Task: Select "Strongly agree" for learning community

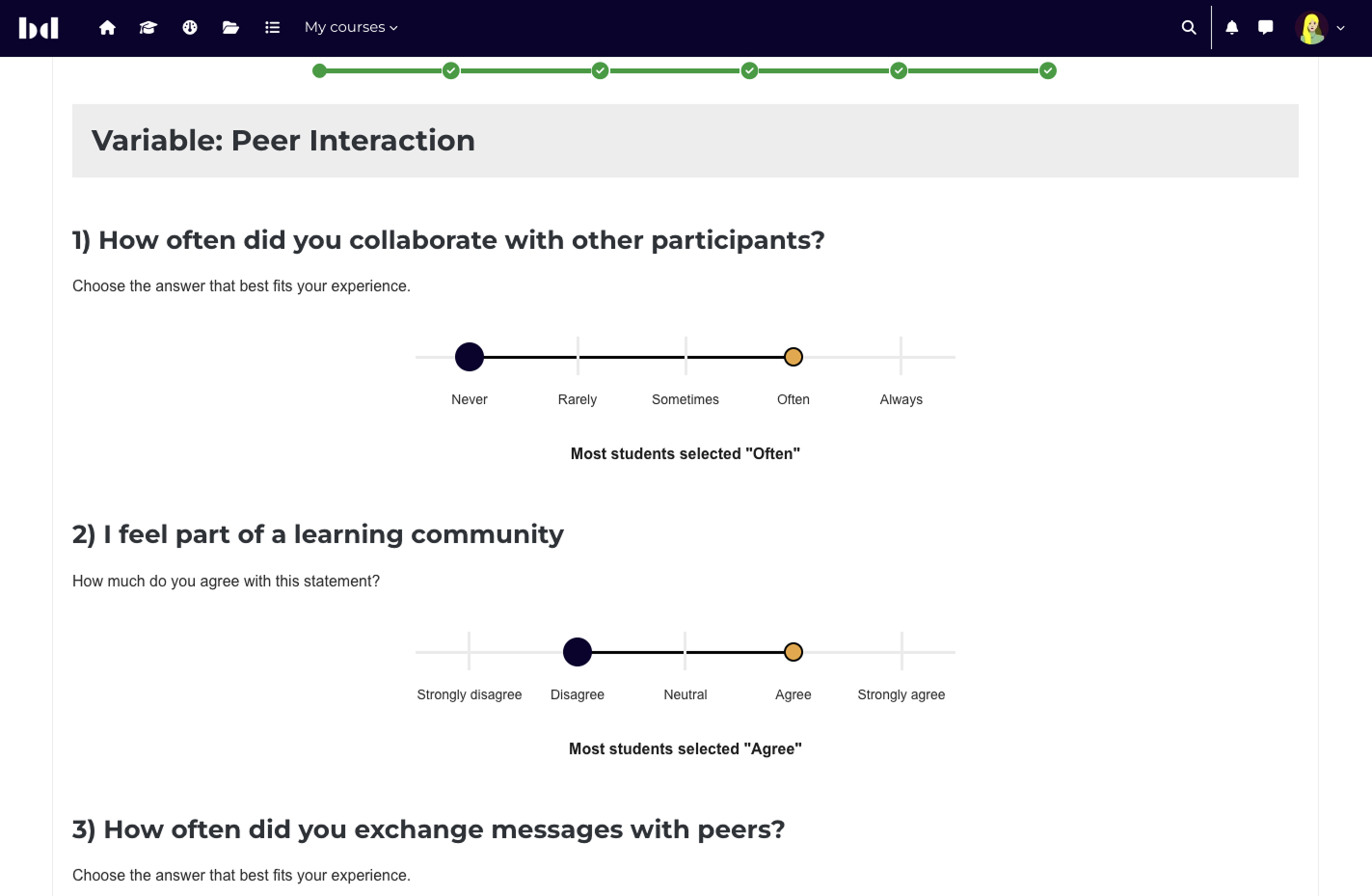Action: click(x=901, y=652)
